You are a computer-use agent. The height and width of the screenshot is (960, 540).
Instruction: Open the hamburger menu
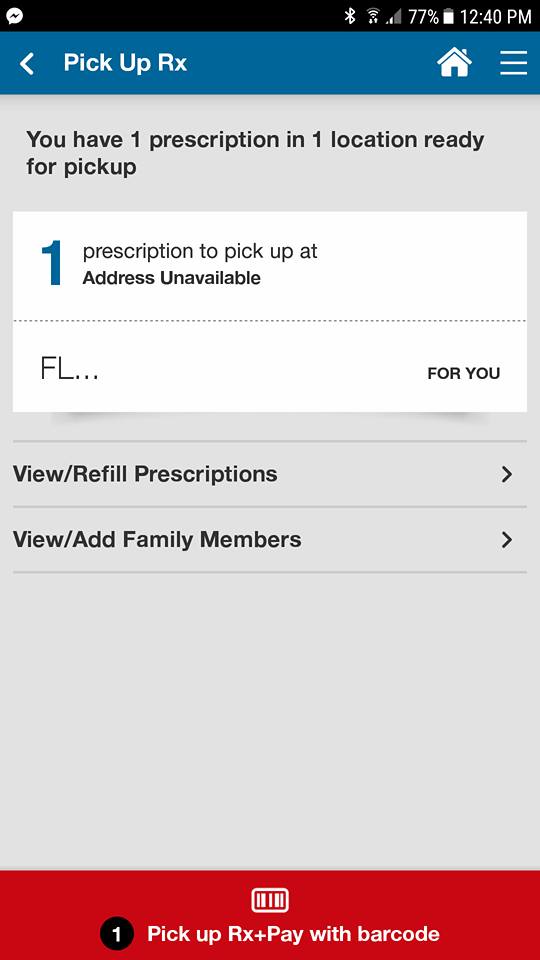click(x=513, y=62)
